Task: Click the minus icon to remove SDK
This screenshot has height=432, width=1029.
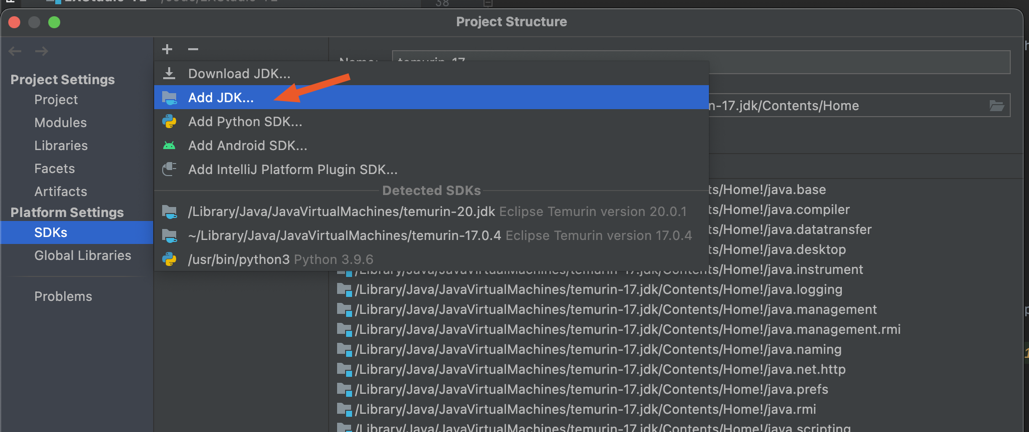Action: [x=192, y=49]
